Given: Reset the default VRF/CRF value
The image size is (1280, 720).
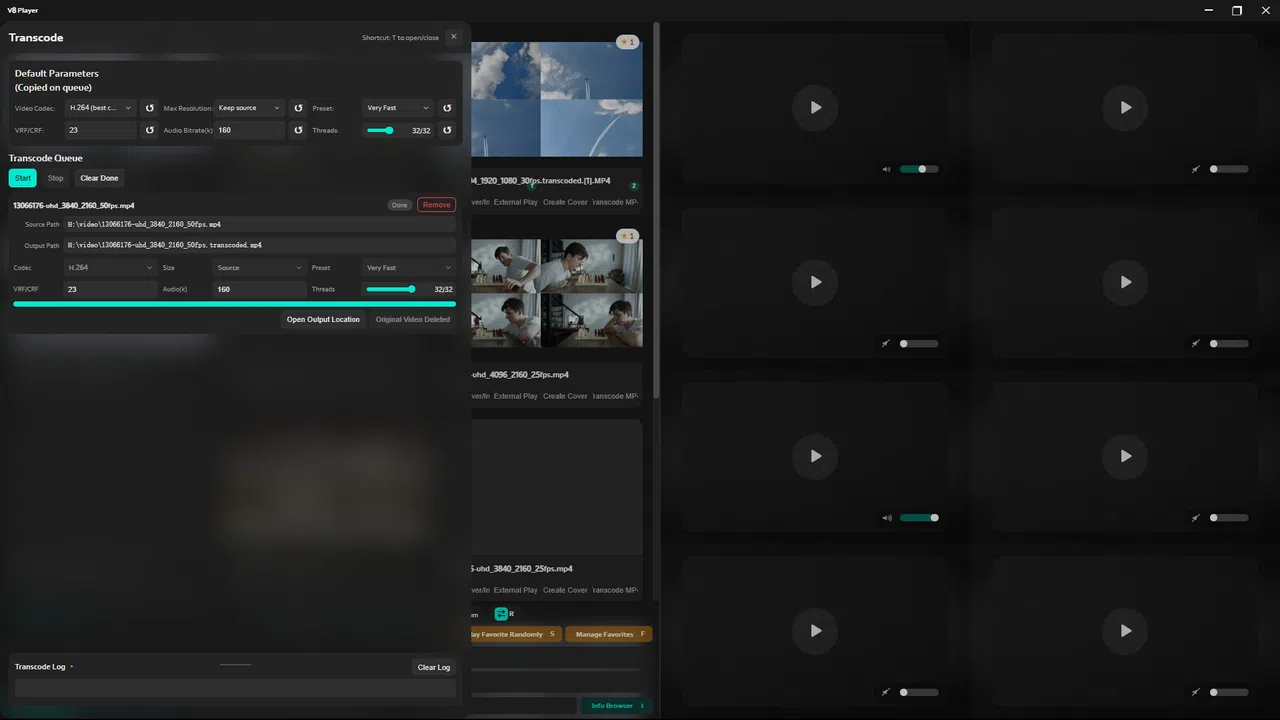Looking at the screenshot, I should tap(150, 130).
